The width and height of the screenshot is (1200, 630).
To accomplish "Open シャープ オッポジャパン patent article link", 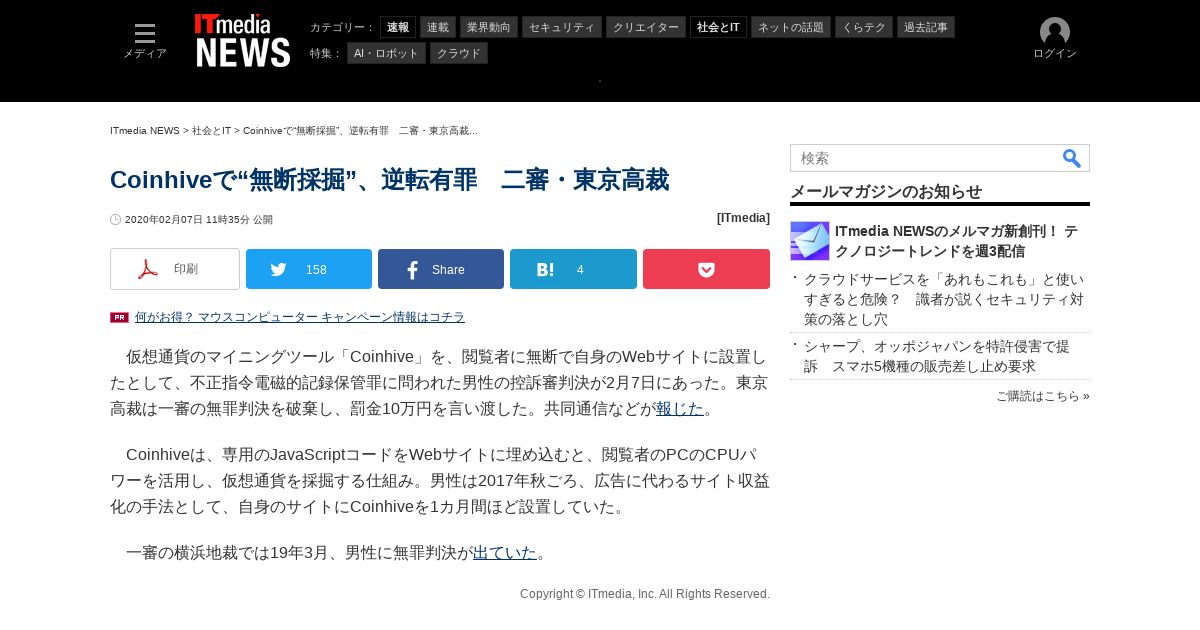I will (937, 356).
